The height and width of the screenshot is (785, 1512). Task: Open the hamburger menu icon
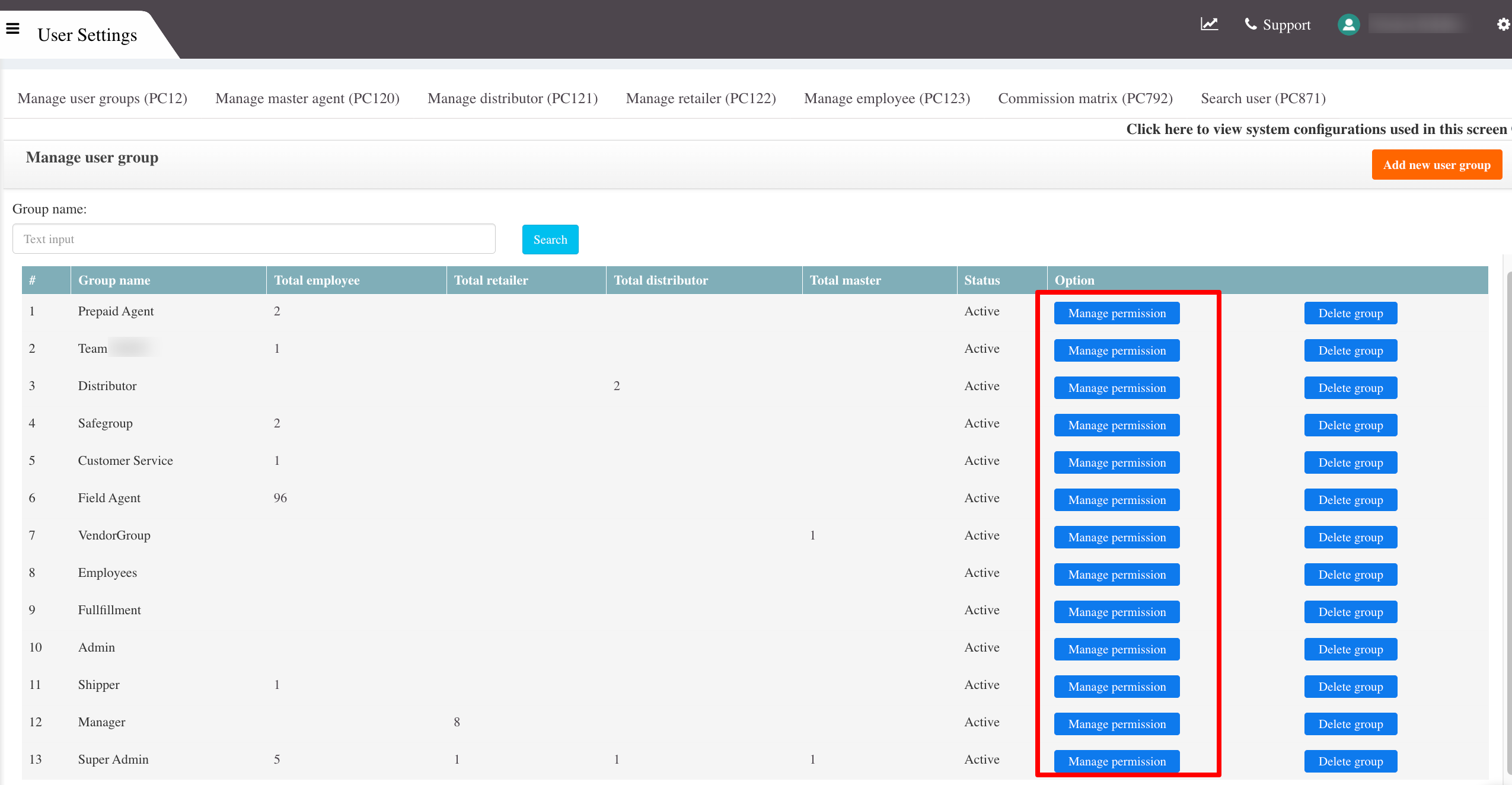coord(13,28)
